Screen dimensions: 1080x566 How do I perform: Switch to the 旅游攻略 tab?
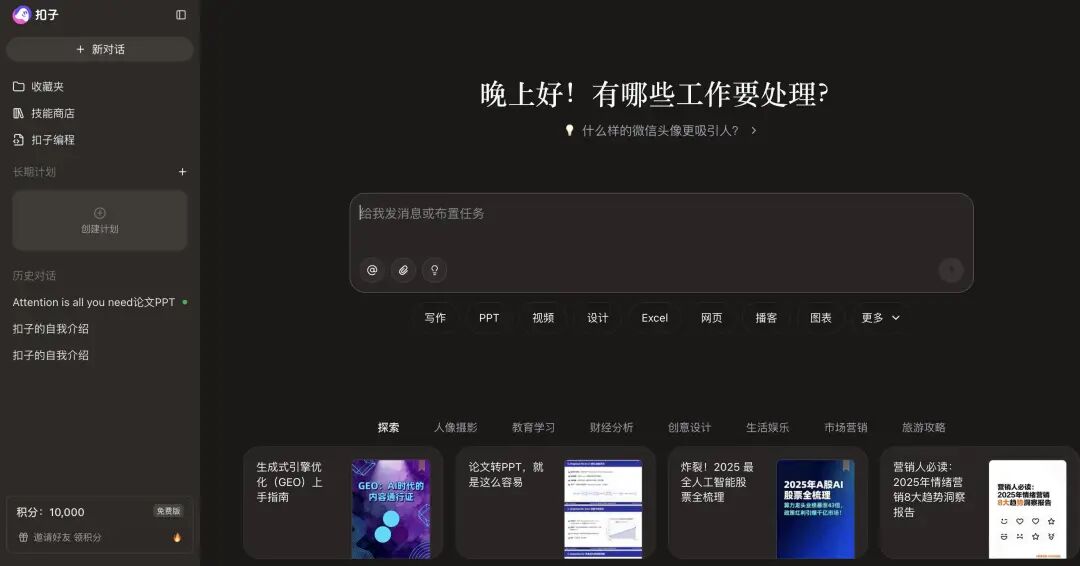924,427
